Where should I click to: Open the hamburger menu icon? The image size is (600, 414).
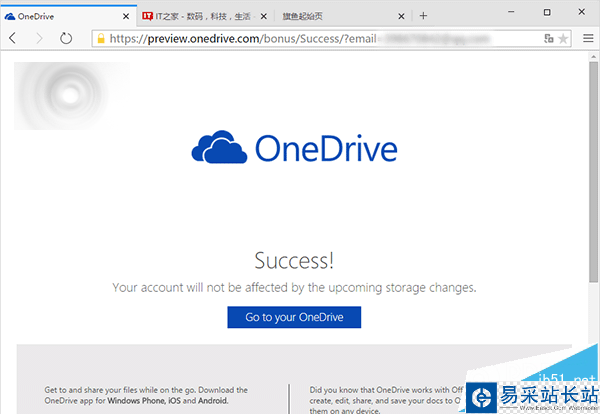[x=588, y=38]
